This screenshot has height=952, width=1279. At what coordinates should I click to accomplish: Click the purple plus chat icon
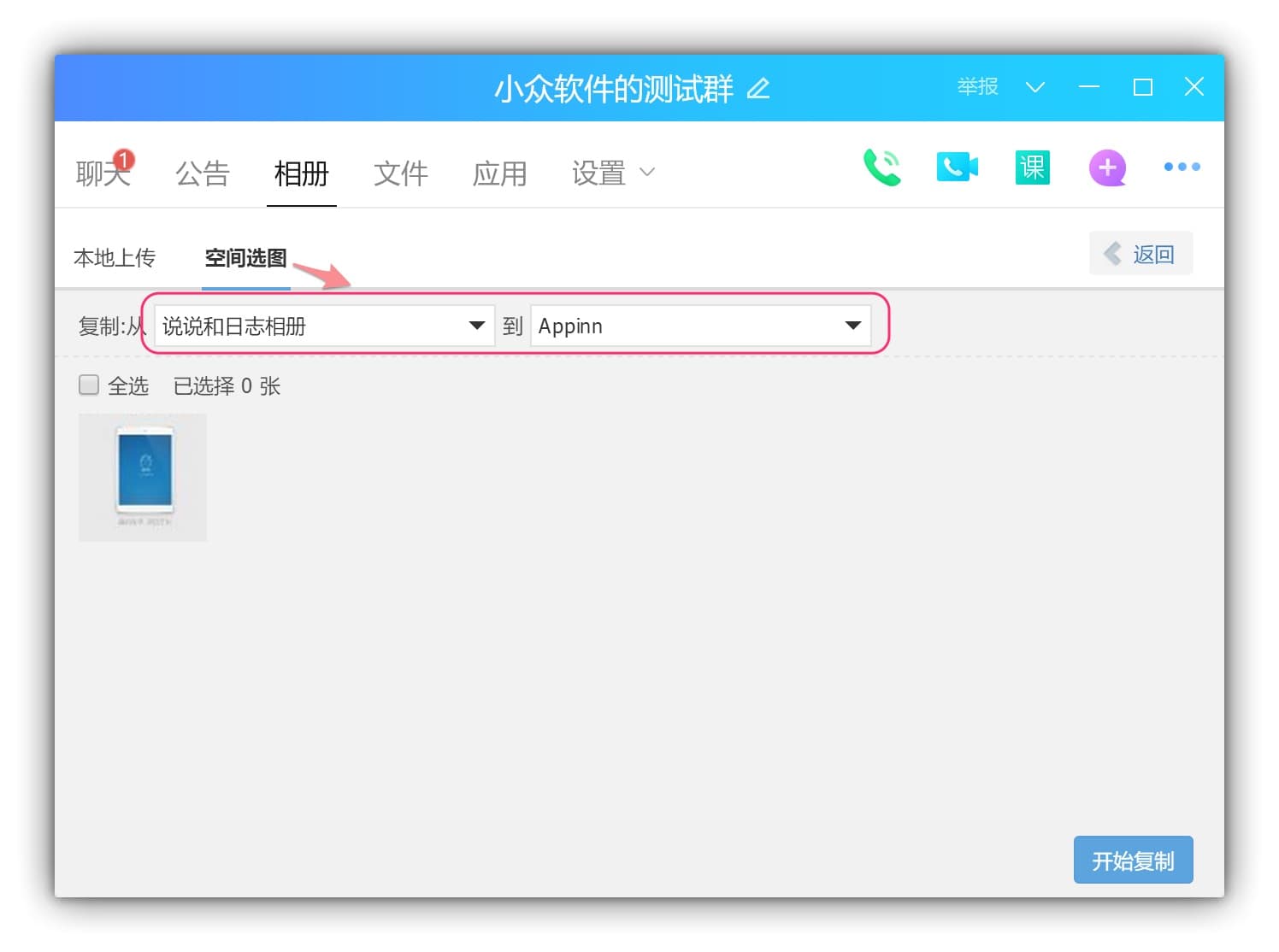pos(1107,167)
